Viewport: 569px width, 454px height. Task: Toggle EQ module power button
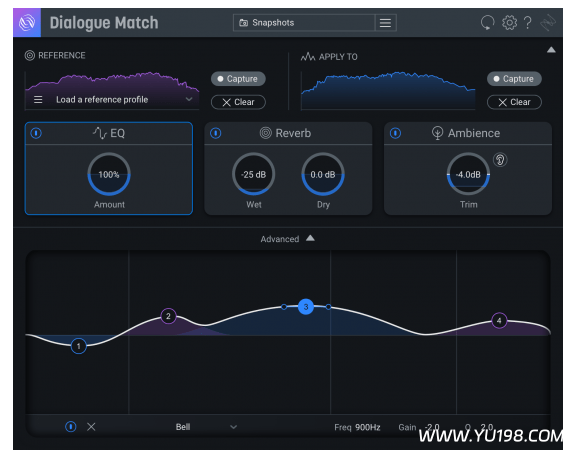pos(36,133)
